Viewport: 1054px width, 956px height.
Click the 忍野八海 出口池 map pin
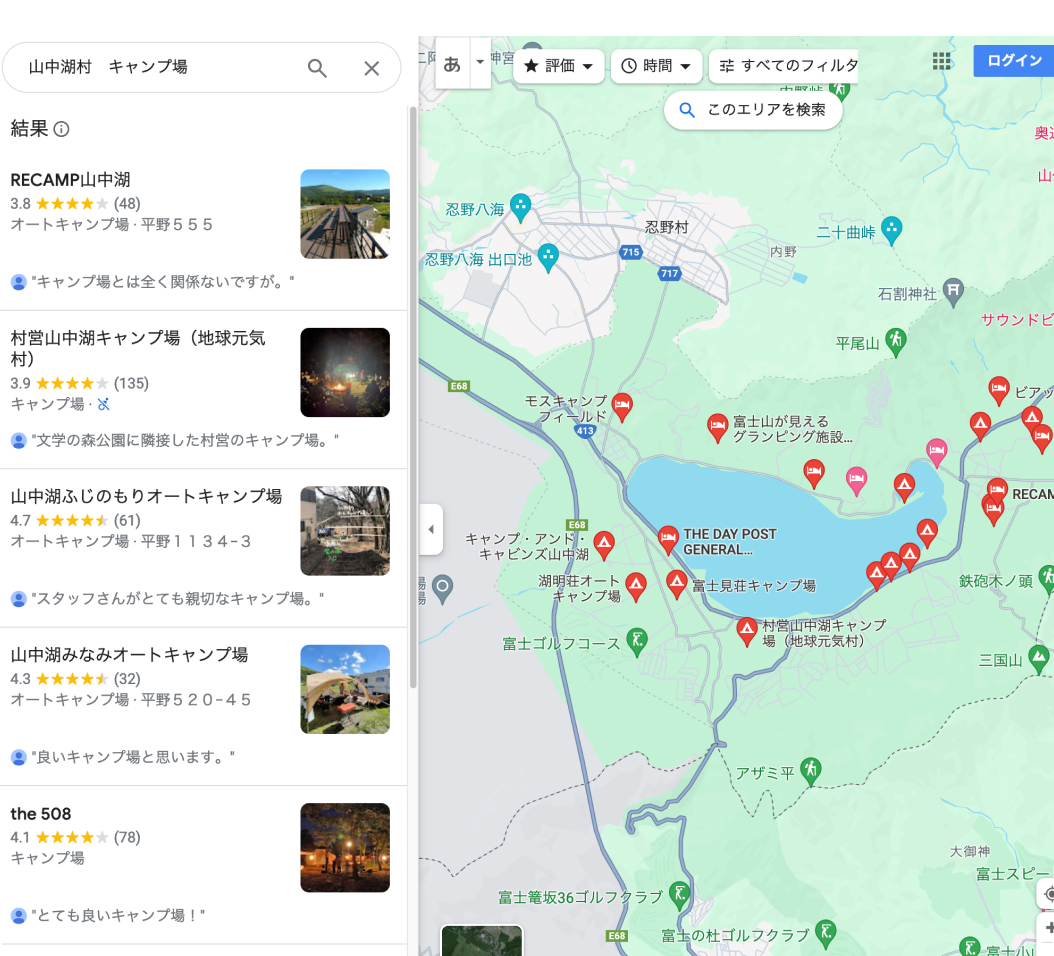(549, 257)
